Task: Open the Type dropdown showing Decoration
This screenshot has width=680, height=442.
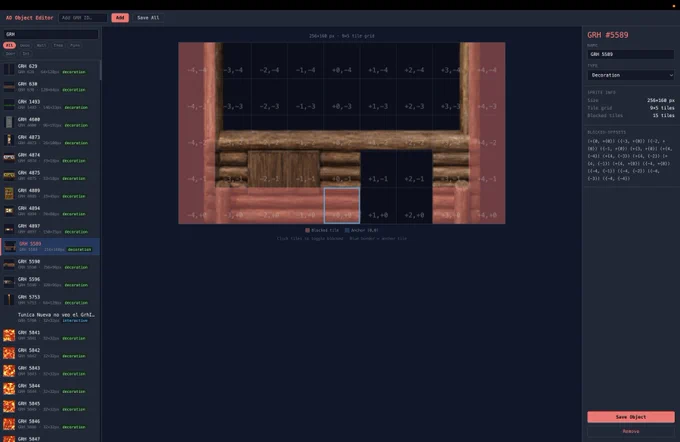Action: pyautogui.click(x=631, y=75)
